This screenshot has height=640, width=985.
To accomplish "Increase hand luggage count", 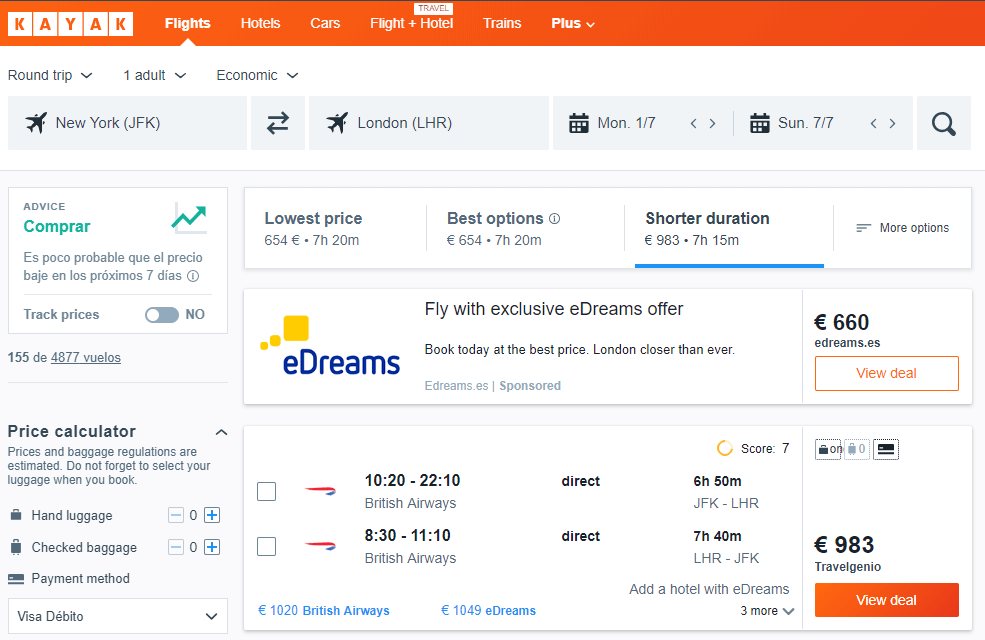I will point(212,516).
